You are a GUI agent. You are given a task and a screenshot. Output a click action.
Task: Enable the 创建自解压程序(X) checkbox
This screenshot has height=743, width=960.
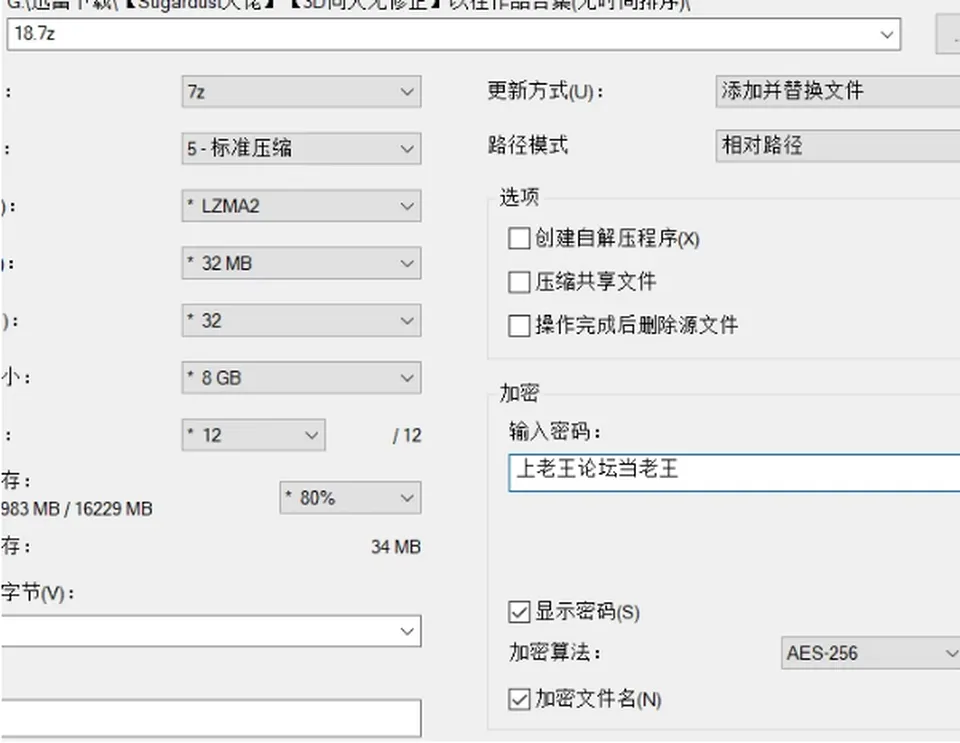519,238
